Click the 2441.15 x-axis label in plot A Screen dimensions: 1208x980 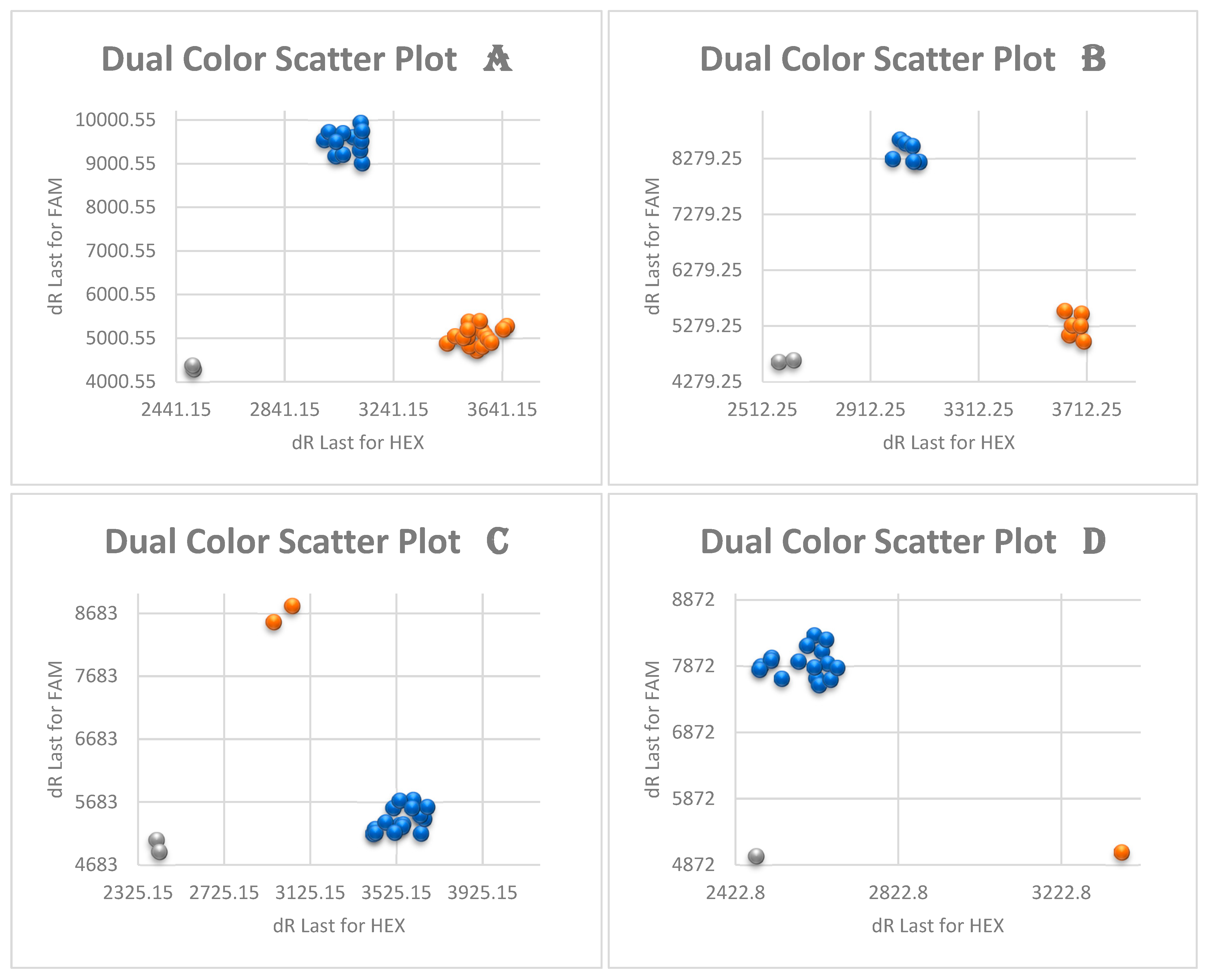pos(176,409)
